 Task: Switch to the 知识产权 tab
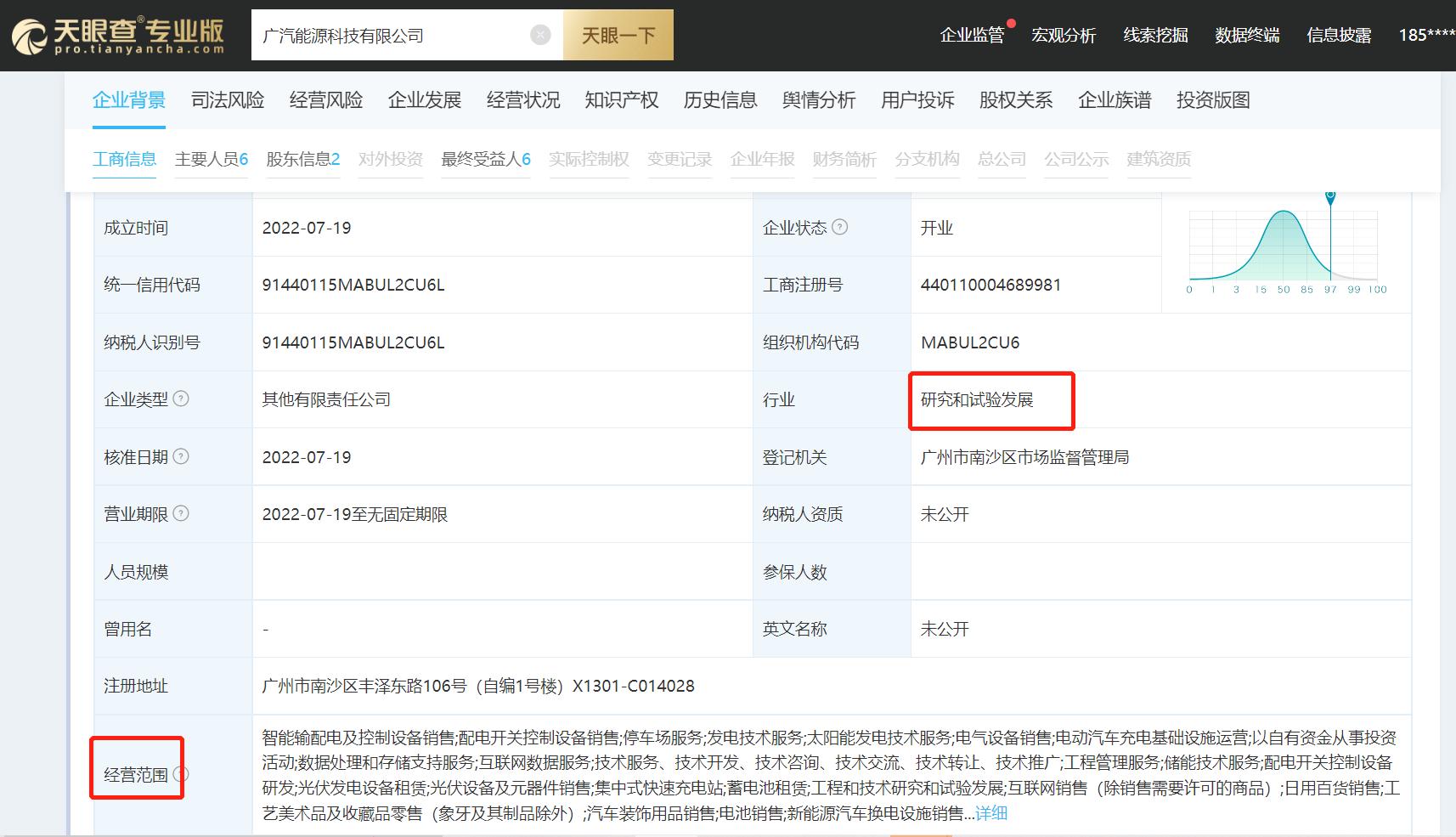click(x=622, y=100)
